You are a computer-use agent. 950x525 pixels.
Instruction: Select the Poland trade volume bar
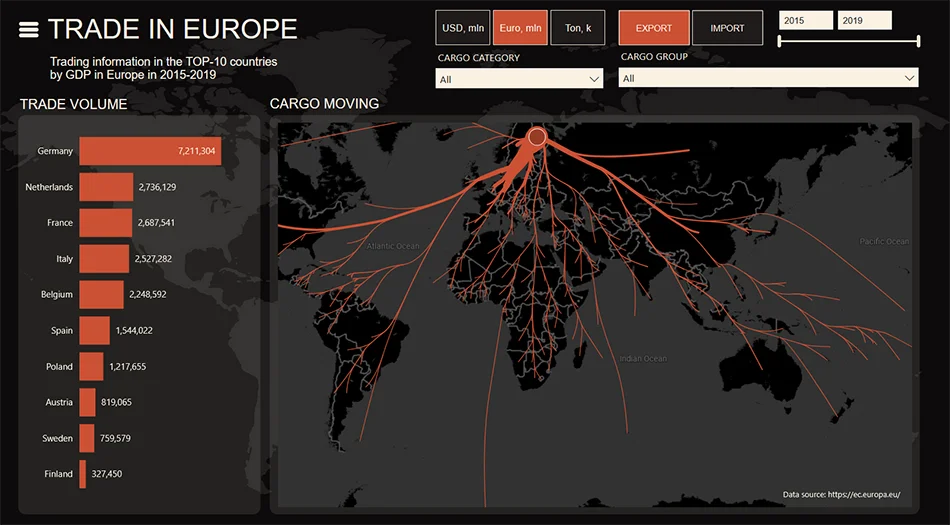[x=91, y=366]
